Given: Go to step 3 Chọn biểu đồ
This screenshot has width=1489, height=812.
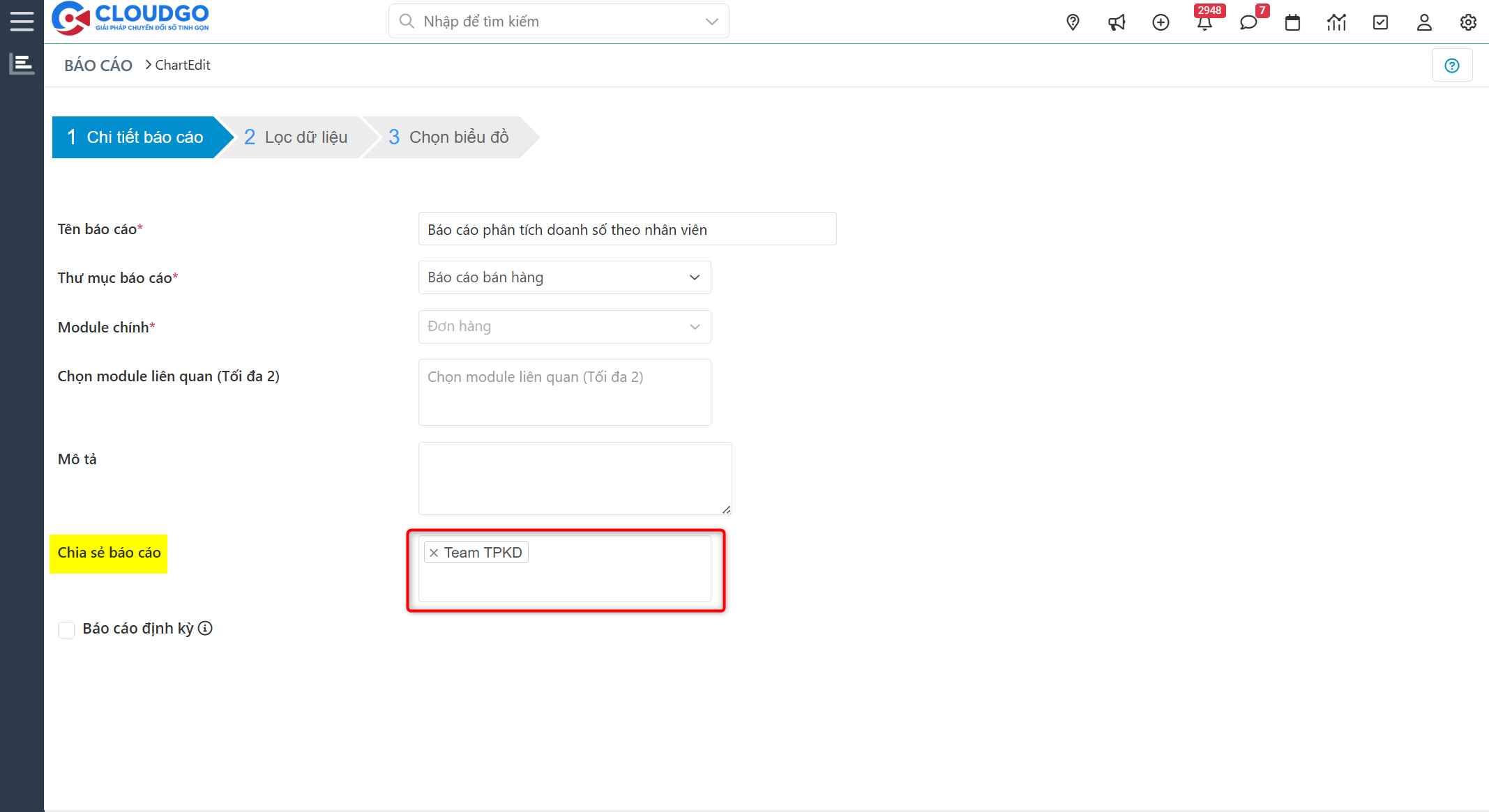Looking at the screenshot, I should pyautogui.click(x=448, y=137).
